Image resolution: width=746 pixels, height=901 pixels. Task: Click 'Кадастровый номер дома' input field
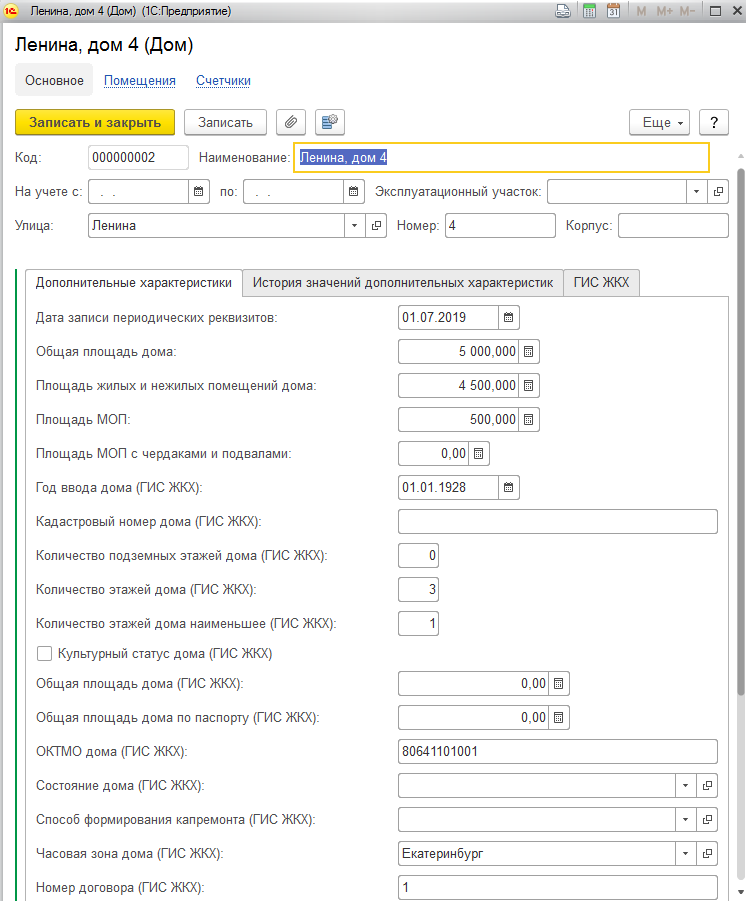point(558,521)
